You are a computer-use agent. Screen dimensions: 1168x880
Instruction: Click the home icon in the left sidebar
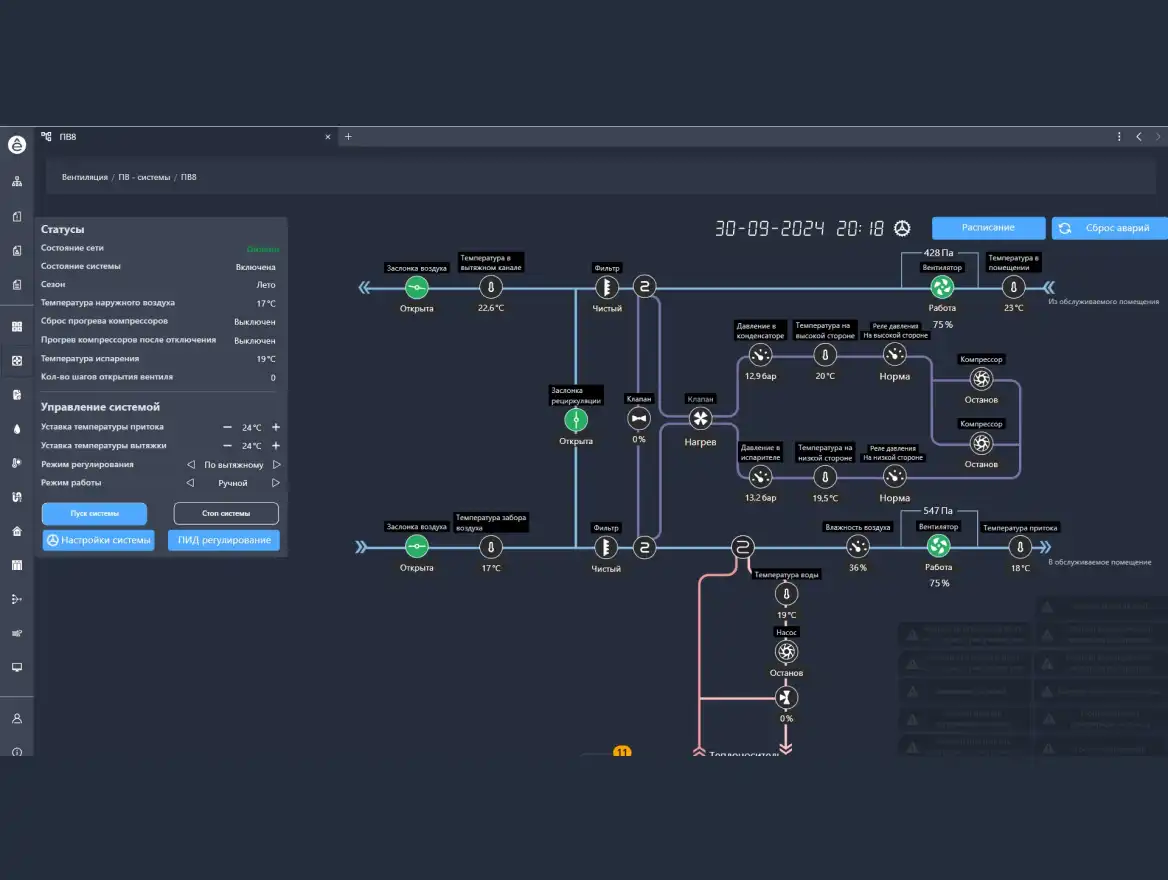[x=17, y=531]
